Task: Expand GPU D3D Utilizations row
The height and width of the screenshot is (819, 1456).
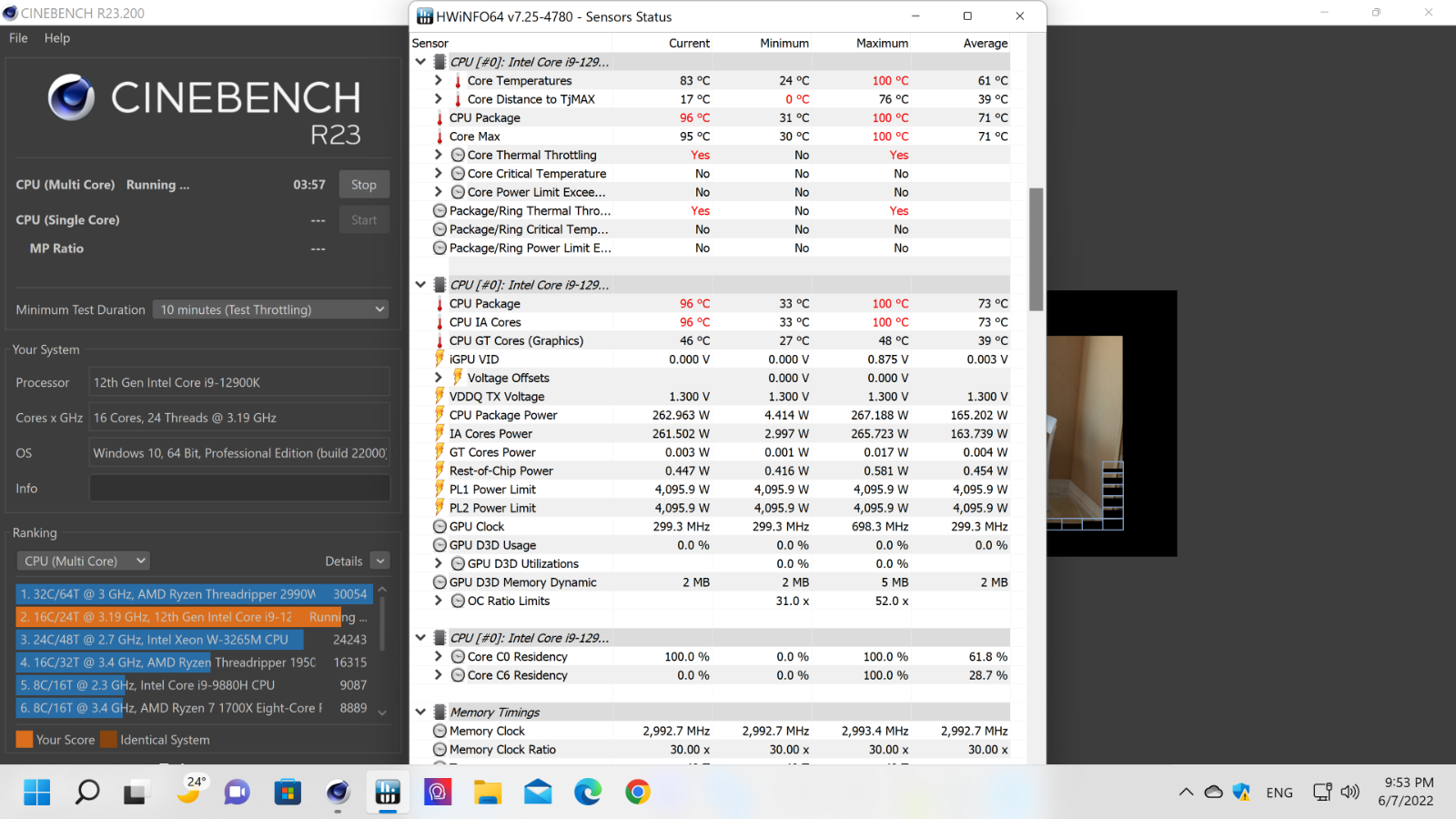Action: coord(438,563)
